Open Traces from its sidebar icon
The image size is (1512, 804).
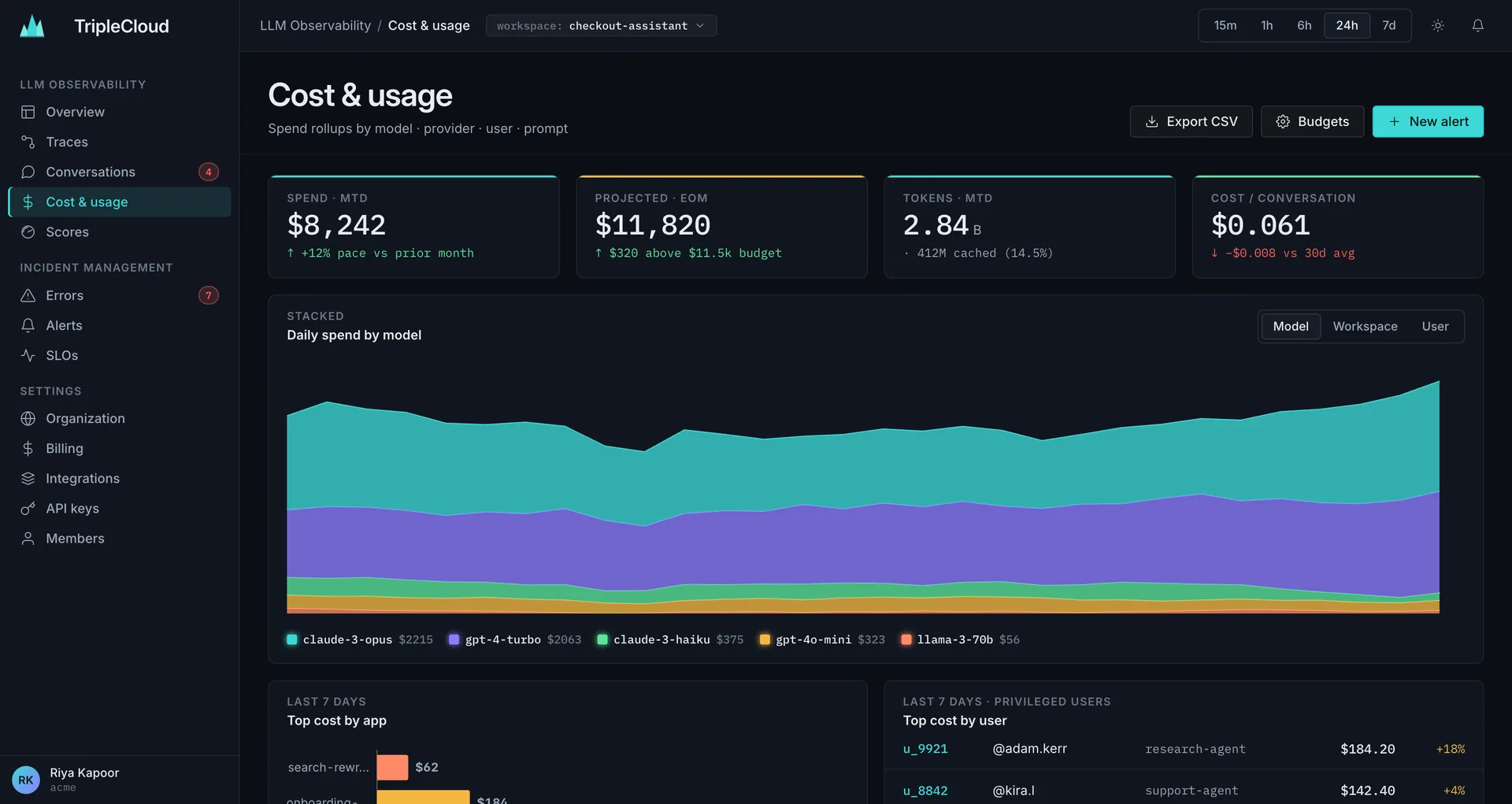point(28,142)
